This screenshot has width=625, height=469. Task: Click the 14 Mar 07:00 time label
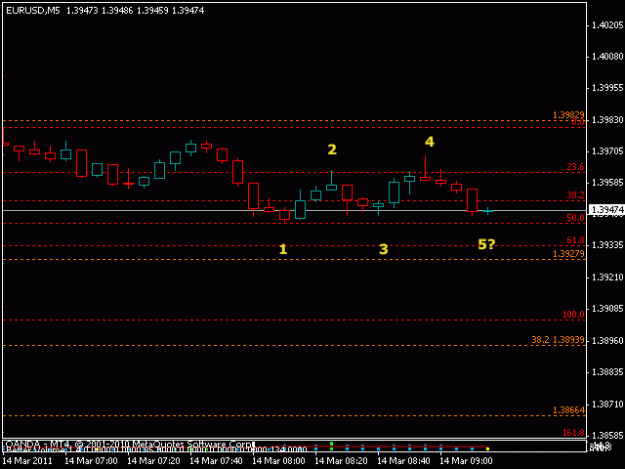click(x=91, y=461)
